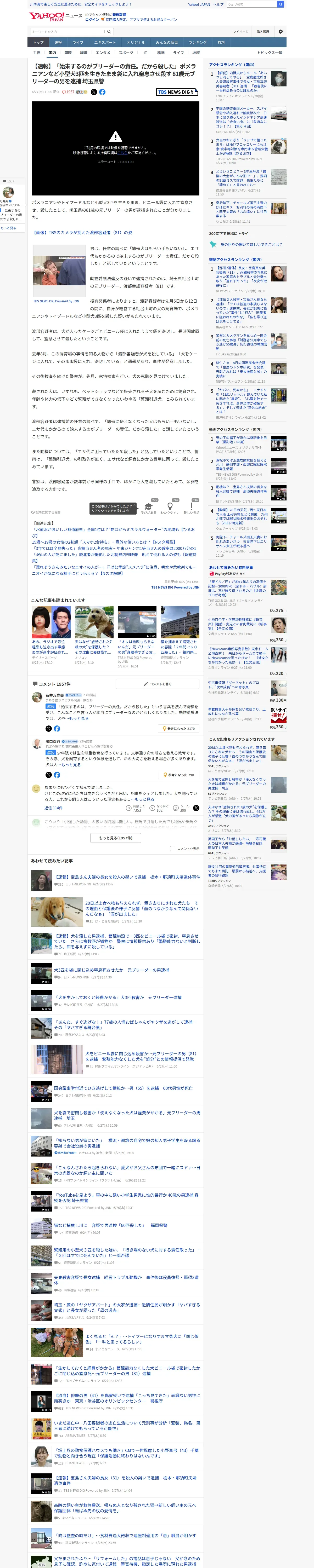Open the ライブ main tab
314x1568 pixels.
pyautogui.click(x=78, y=43)
